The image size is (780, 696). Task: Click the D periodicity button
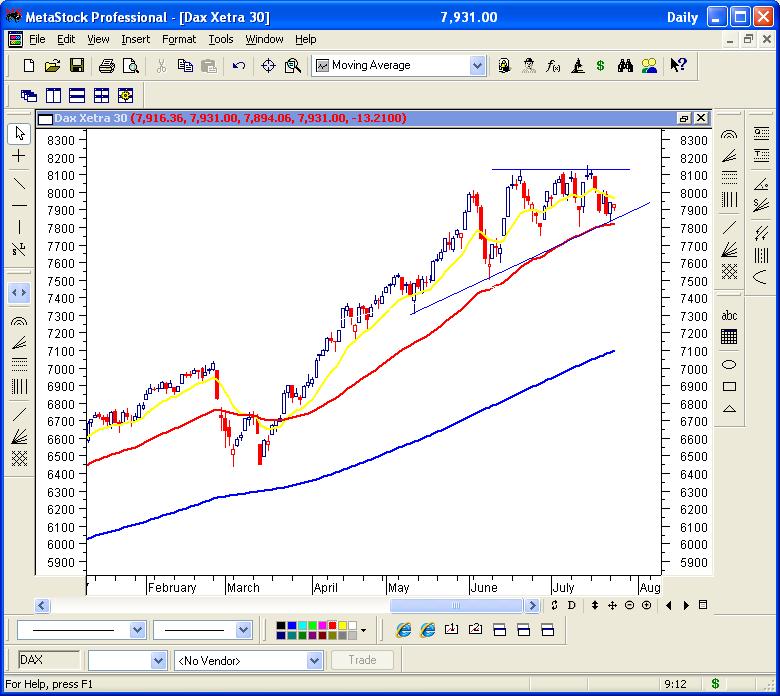click(572, 605)
